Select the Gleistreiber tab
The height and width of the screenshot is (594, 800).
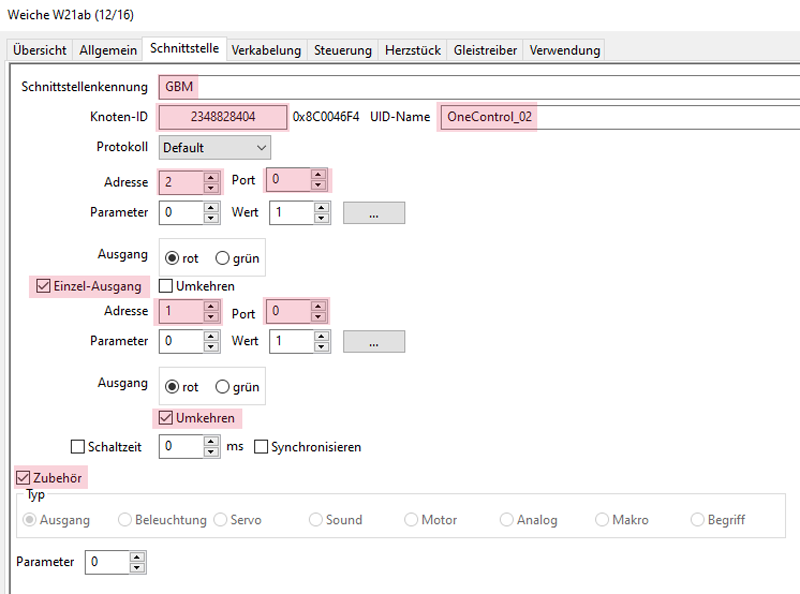486,50
